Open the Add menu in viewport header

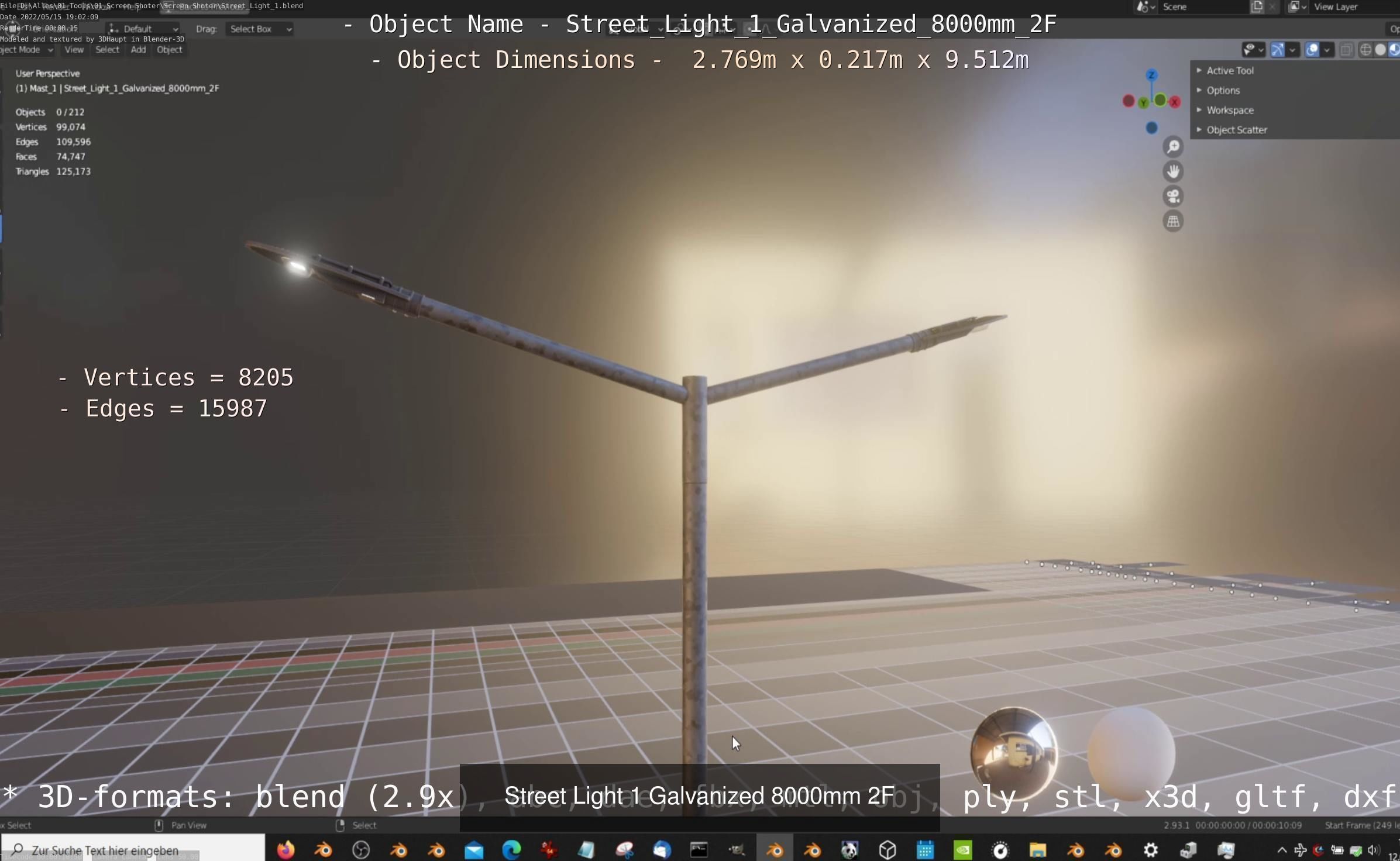click(x=138, y=50)
